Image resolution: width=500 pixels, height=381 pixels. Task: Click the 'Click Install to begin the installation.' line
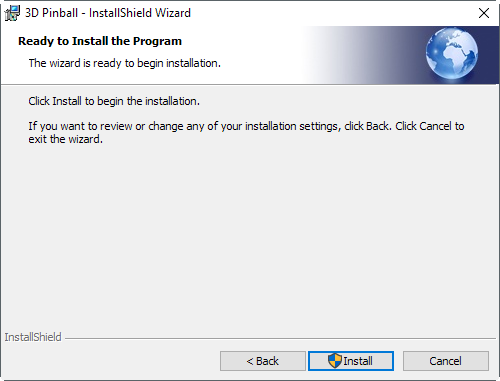(114, 101)
